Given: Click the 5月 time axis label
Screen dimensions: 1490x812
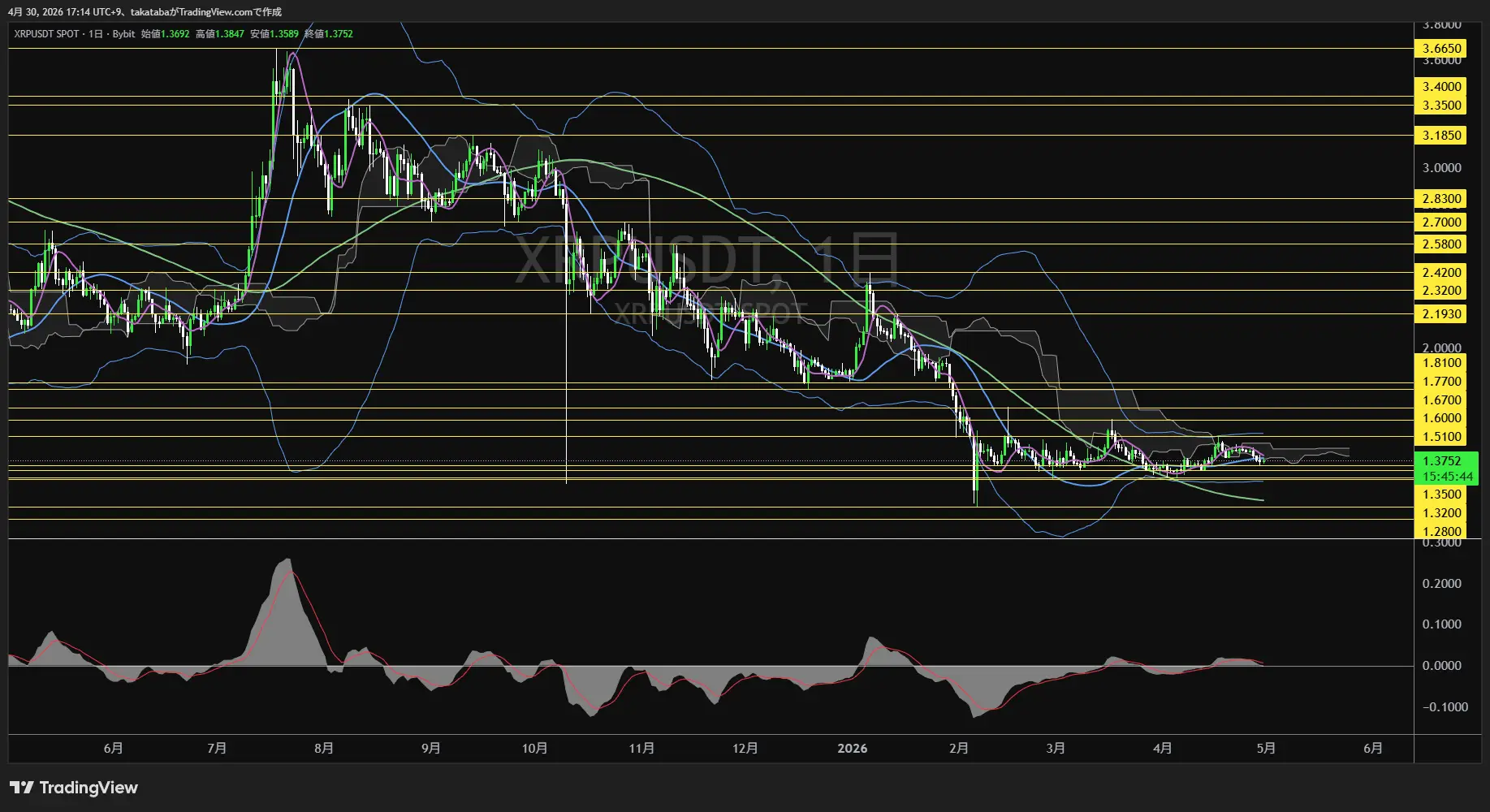Looking at the screenshot, I should [1265, 749].
